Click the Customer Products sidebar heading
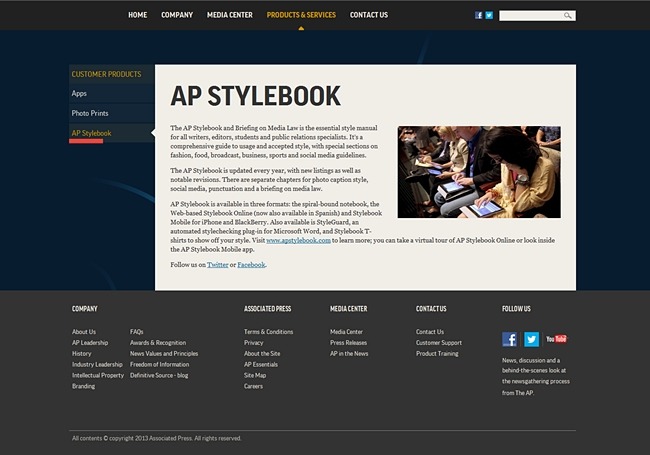 pyautogui.click(x=107, y=74)
